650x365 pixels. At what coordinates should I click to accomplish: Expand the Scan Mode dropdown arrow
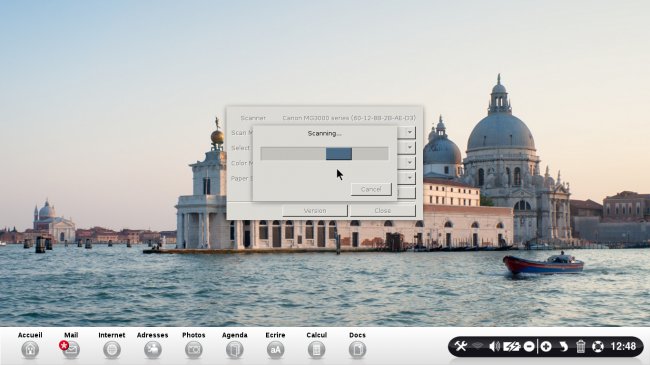(410, 132)
